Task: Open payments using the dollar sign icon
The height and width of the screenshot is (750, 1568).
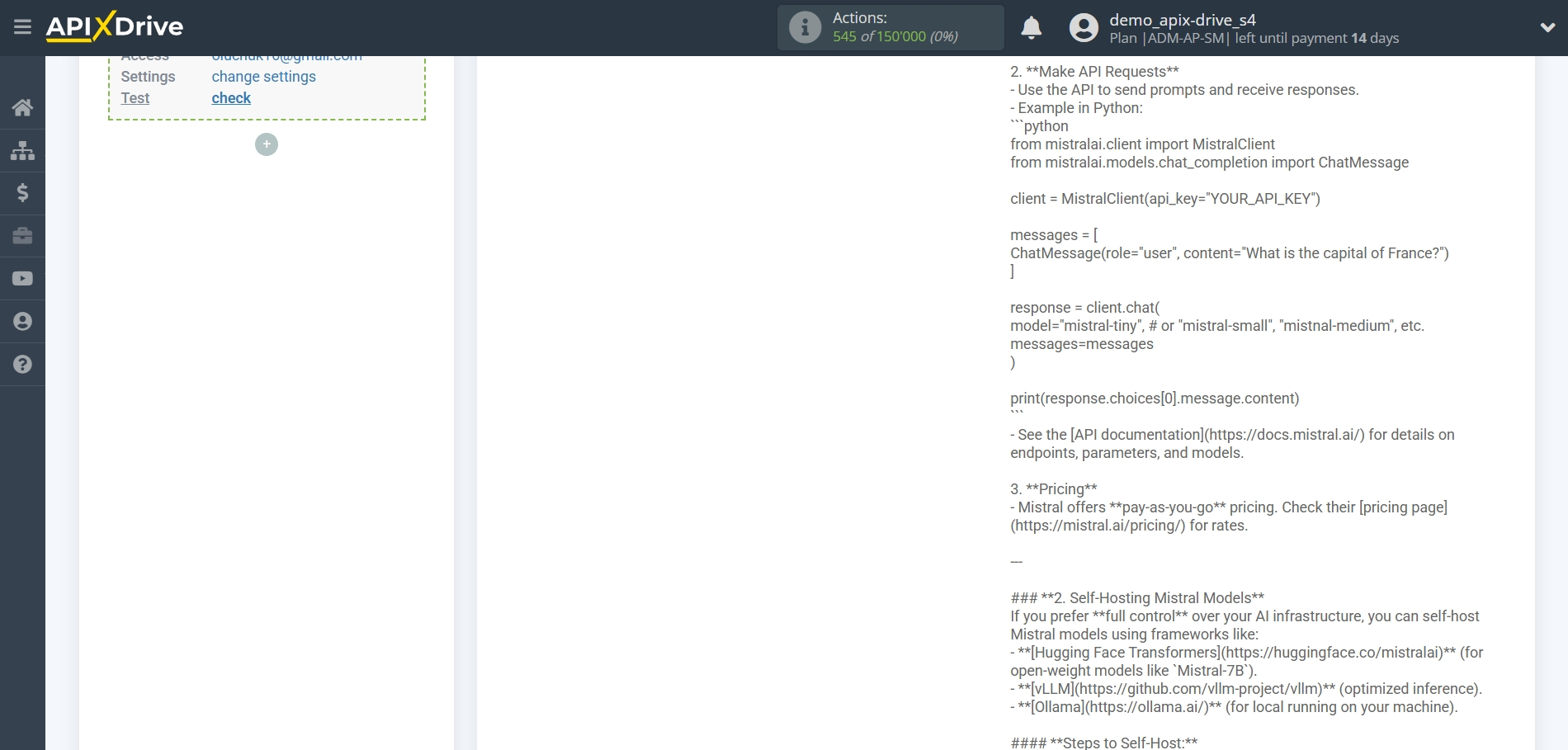Action: click(x=22, y=193)
